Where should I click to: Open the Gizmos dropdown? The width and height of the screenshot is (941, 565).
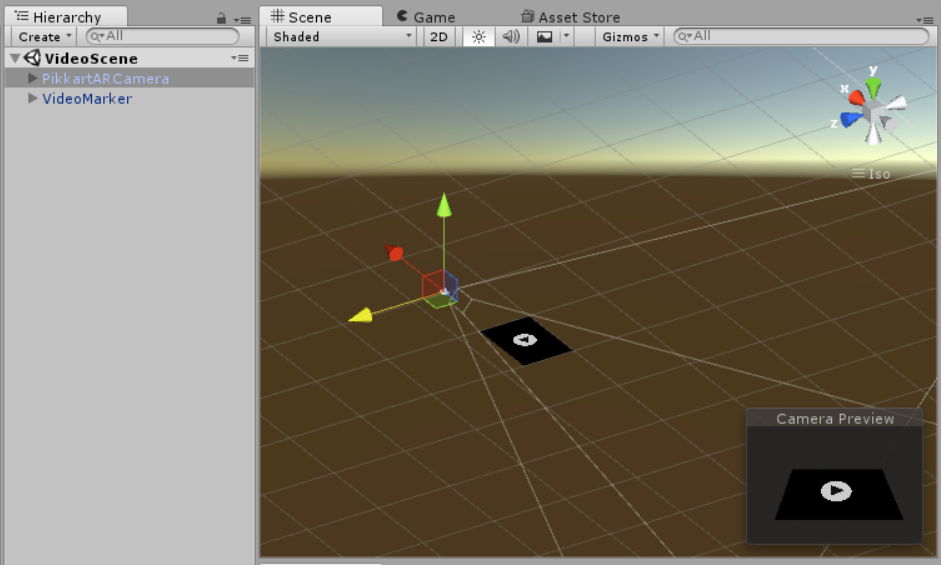tap(630, 37)
